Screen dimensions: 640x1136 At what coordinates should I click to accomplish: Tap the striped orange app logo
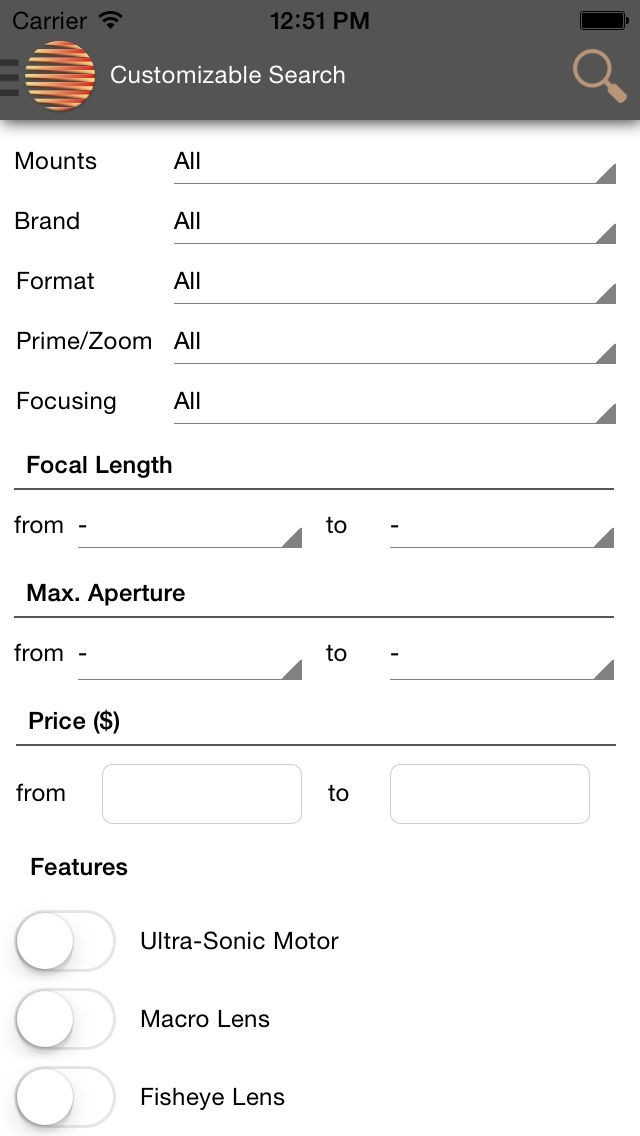click(60, 76)
